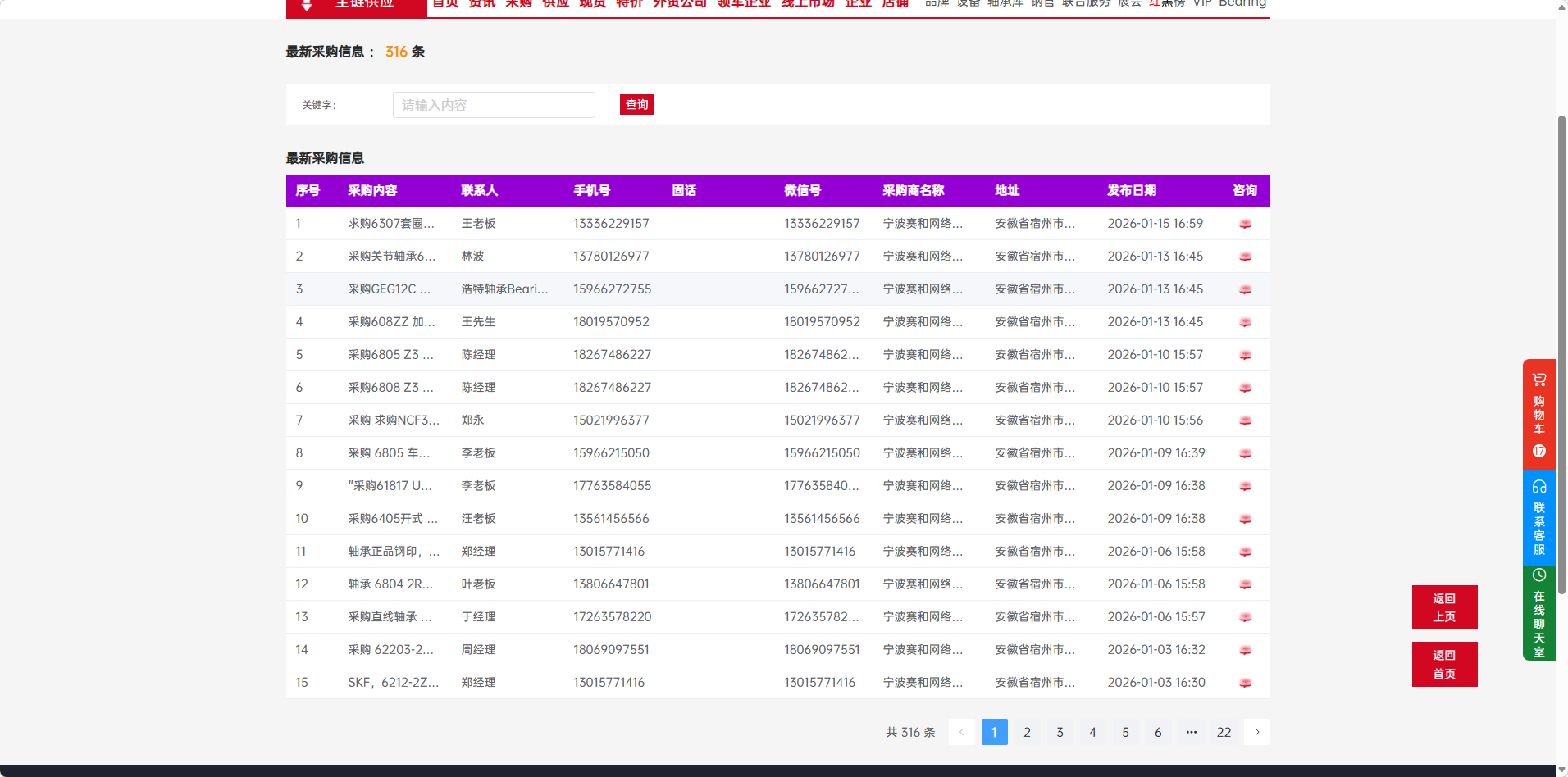The width and height of the screenshot is (1568, 777).
Task: Select page 4 in pagination
Action: (x=1092, y=732)
